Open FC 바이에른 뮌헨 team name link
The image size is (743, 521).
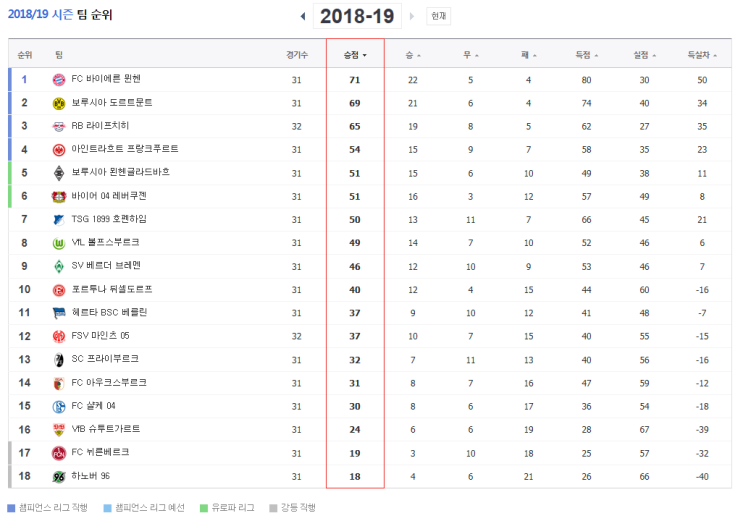tap(106, 79)
